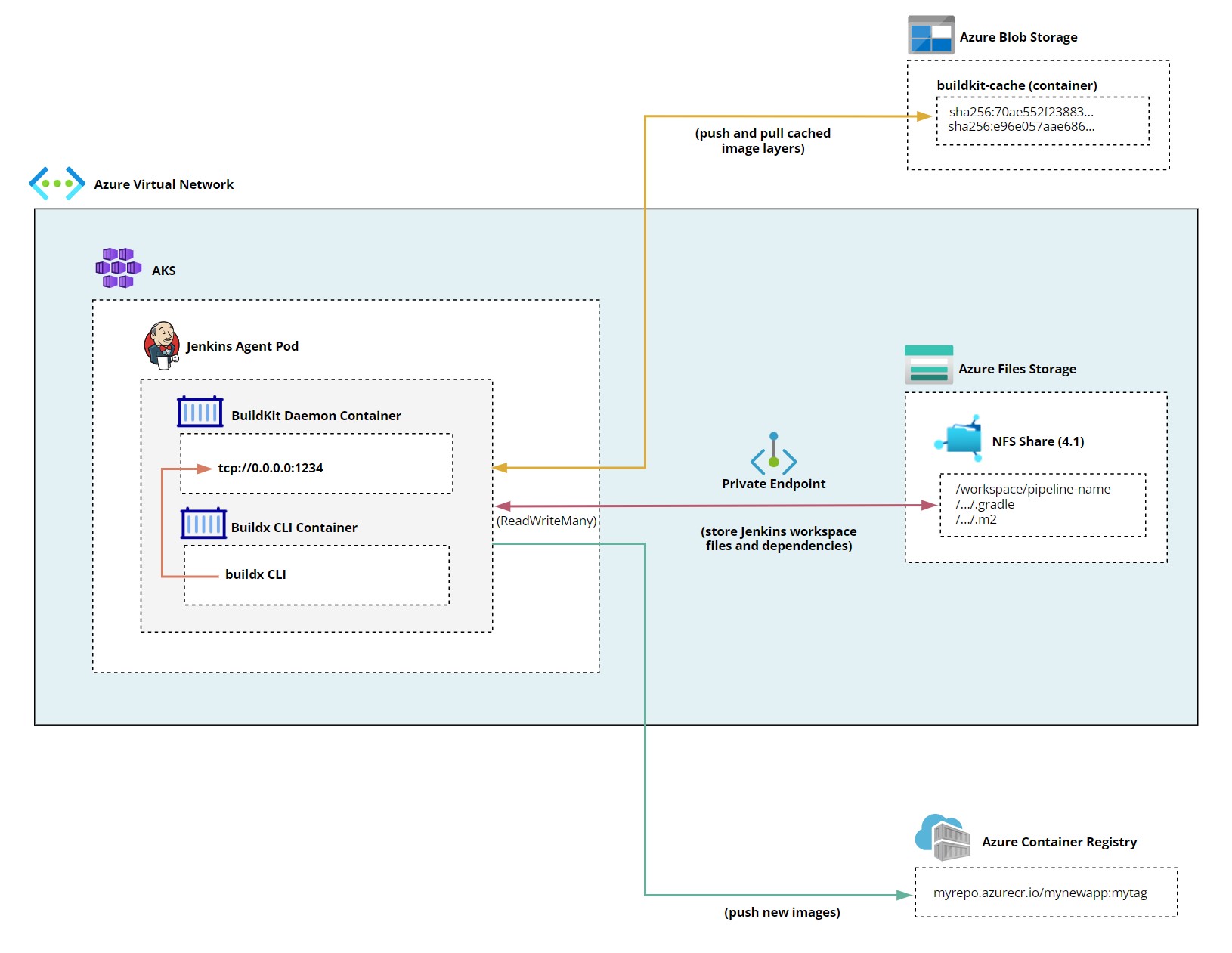This screenshot has width=1232, height=953.
Task: Select the buildkit-cache (container) label
Action: click(x=1017, y=86)
